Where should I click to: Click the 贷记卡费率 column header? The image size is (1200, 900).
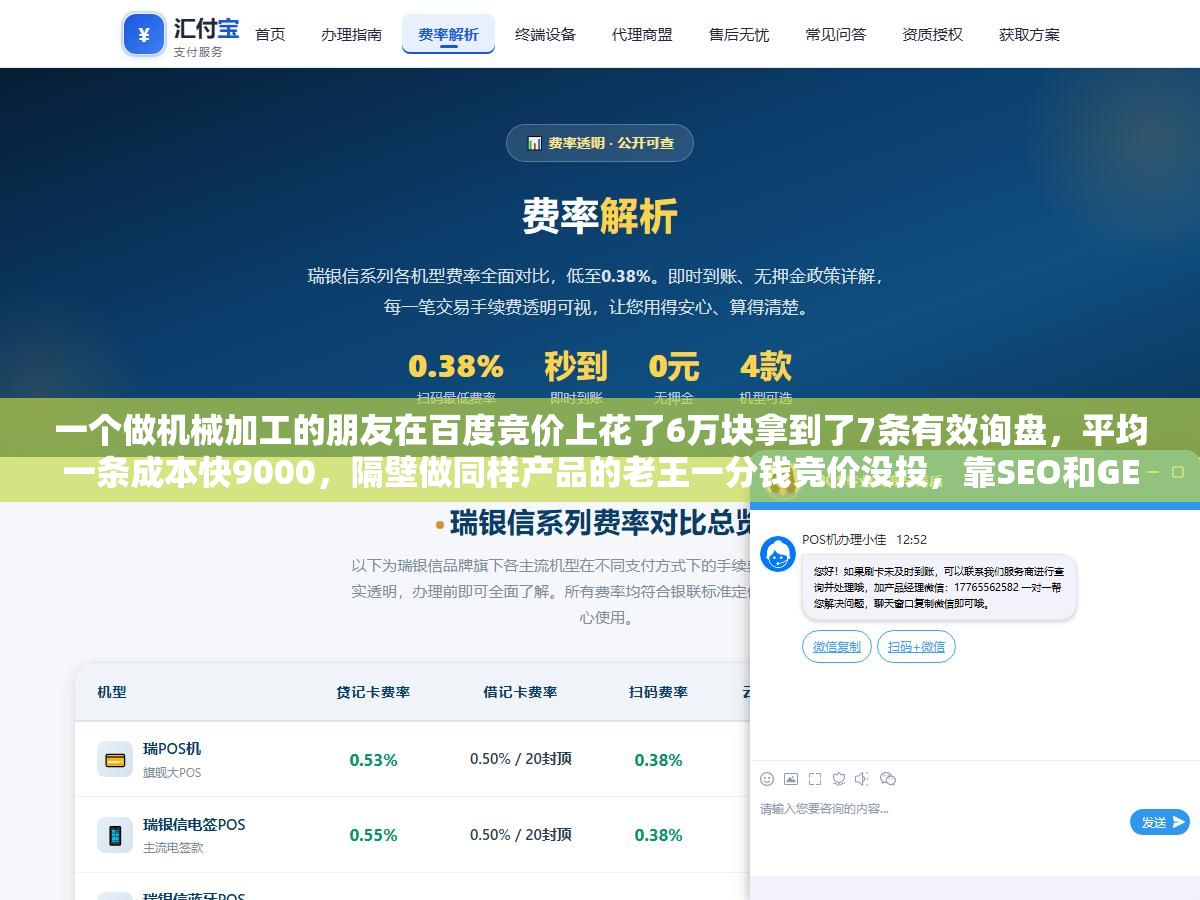point(373,692)
